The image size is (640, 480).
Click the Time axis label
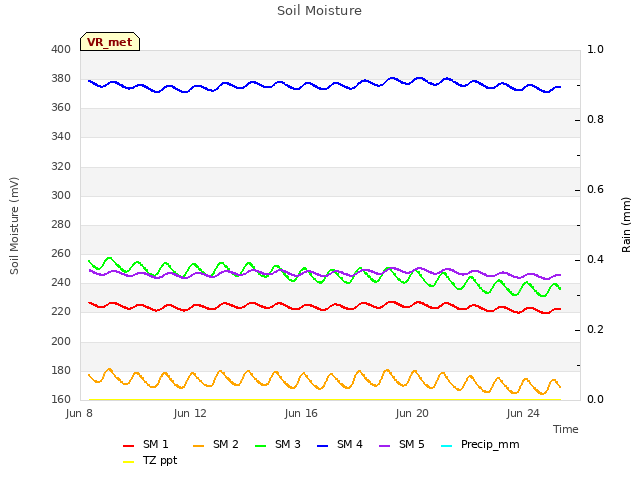566,429
